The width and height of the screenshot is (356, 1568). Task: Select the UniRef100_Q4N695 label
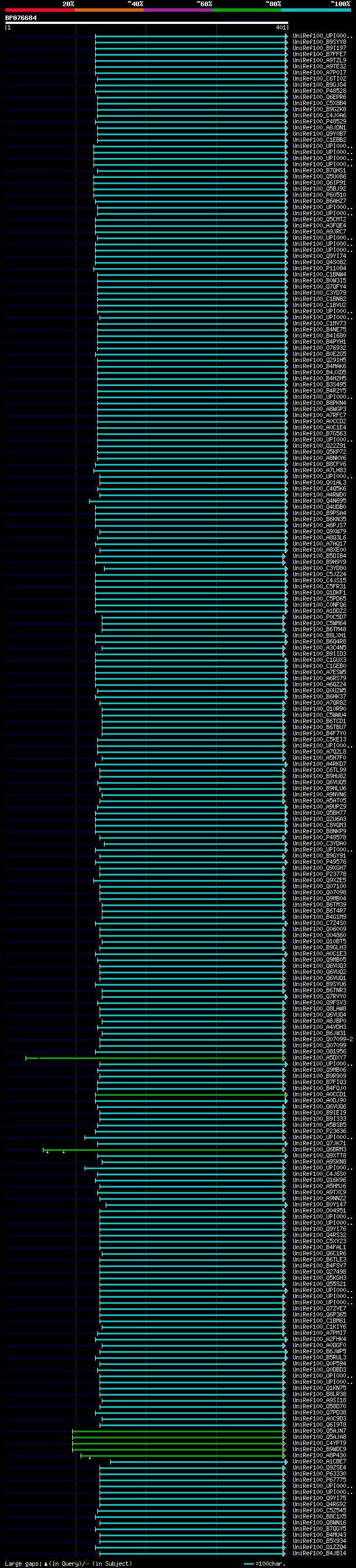tap(319, 501)
